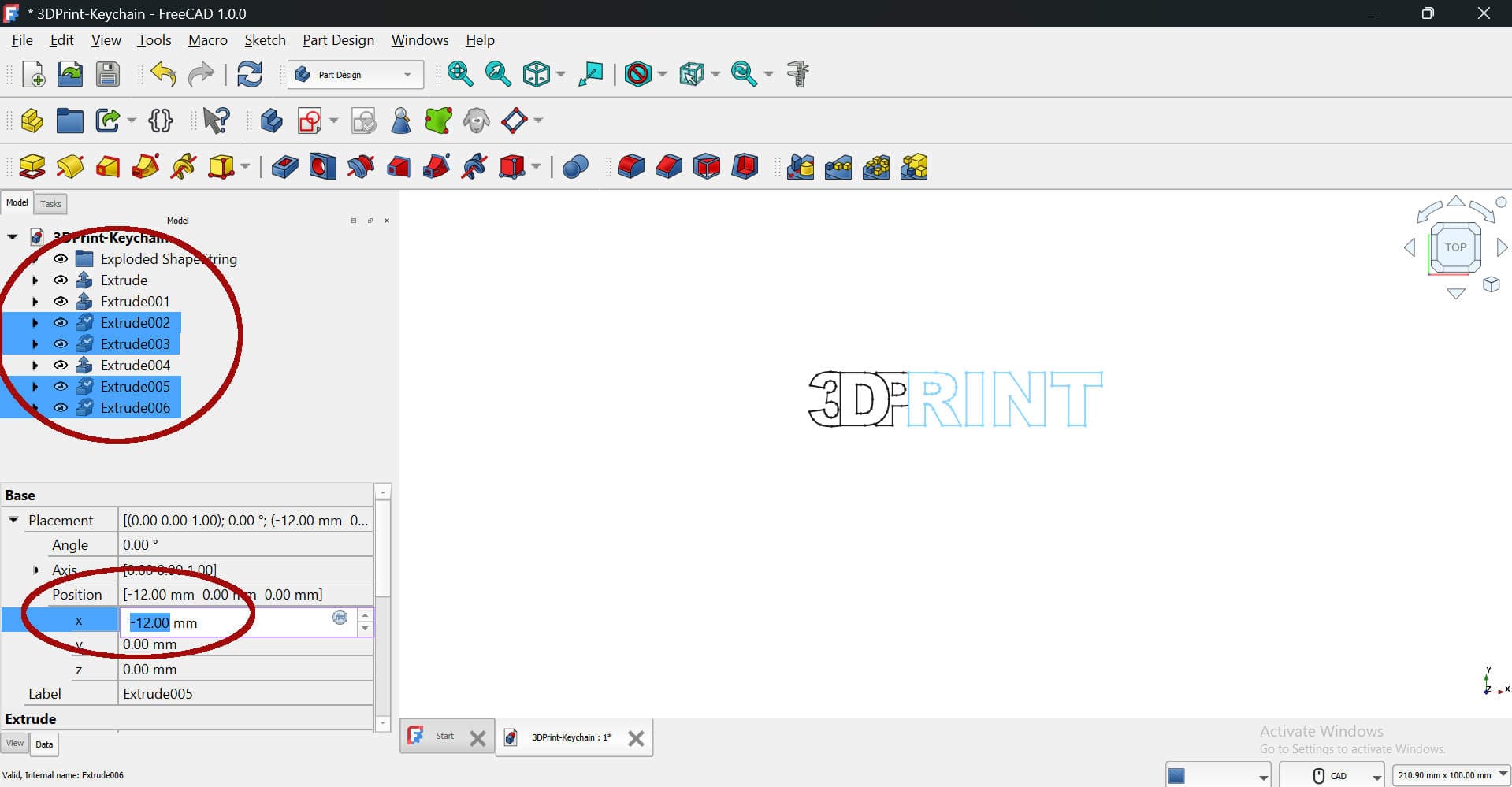Screen dimensions: 1512x787
Task: Open the navigation style CAD dropdown
Action: click(x=1332, y=775)
